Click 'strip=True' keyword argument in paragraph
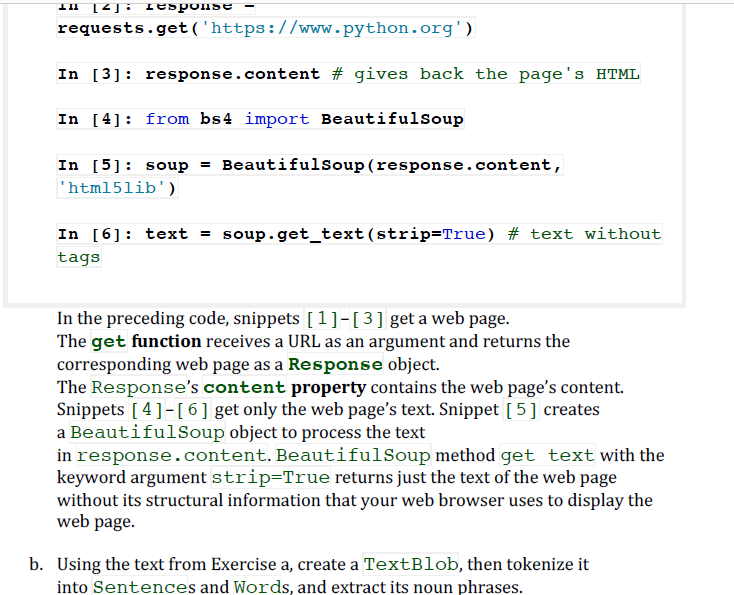The height and width of the screenshot is (595, 734). click(271, 478)
